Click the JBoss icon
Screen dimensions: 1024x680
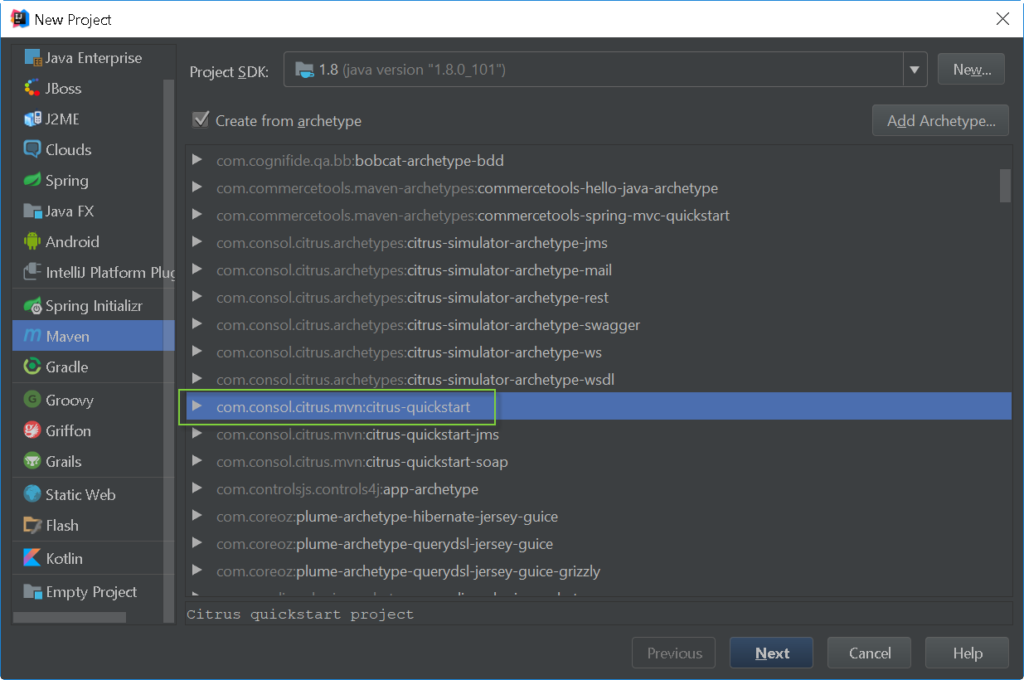pos(32,88)
